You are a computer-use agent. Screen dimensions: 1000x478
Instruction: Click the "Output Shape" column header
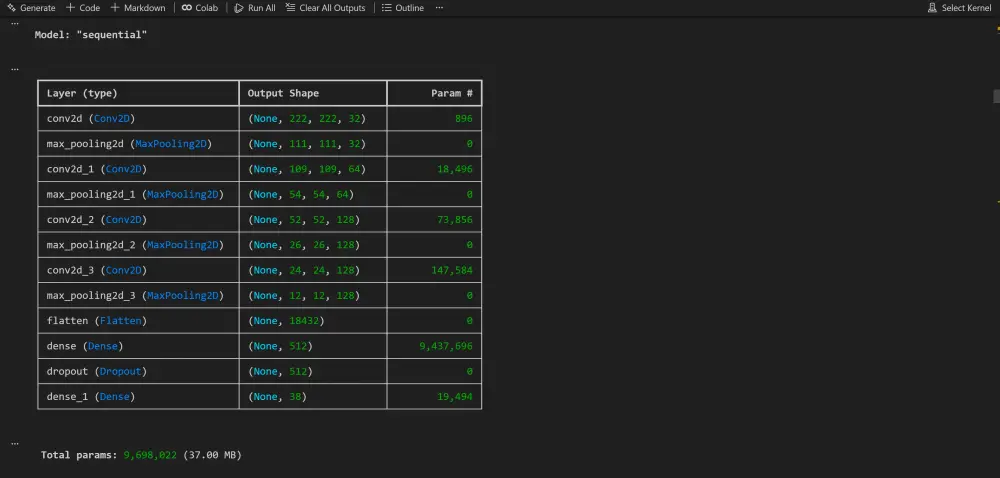pos(283,93)
